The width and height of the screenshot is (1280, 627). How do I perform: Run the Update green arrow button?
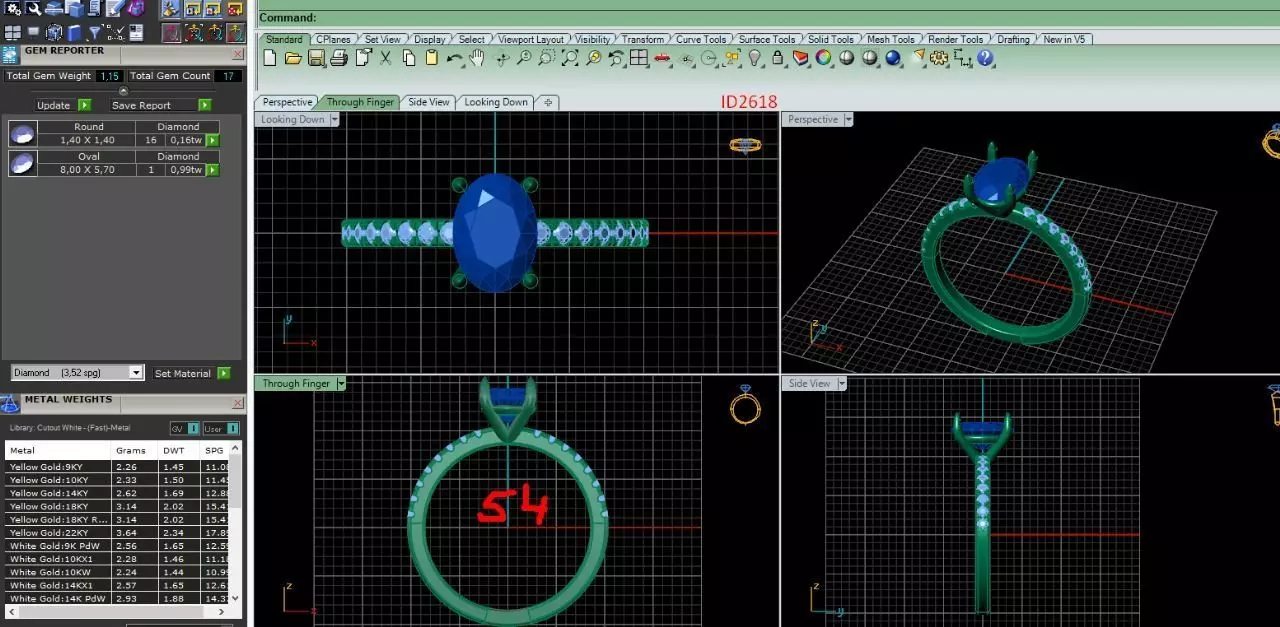pyautogui.click(x=84, y=105)
